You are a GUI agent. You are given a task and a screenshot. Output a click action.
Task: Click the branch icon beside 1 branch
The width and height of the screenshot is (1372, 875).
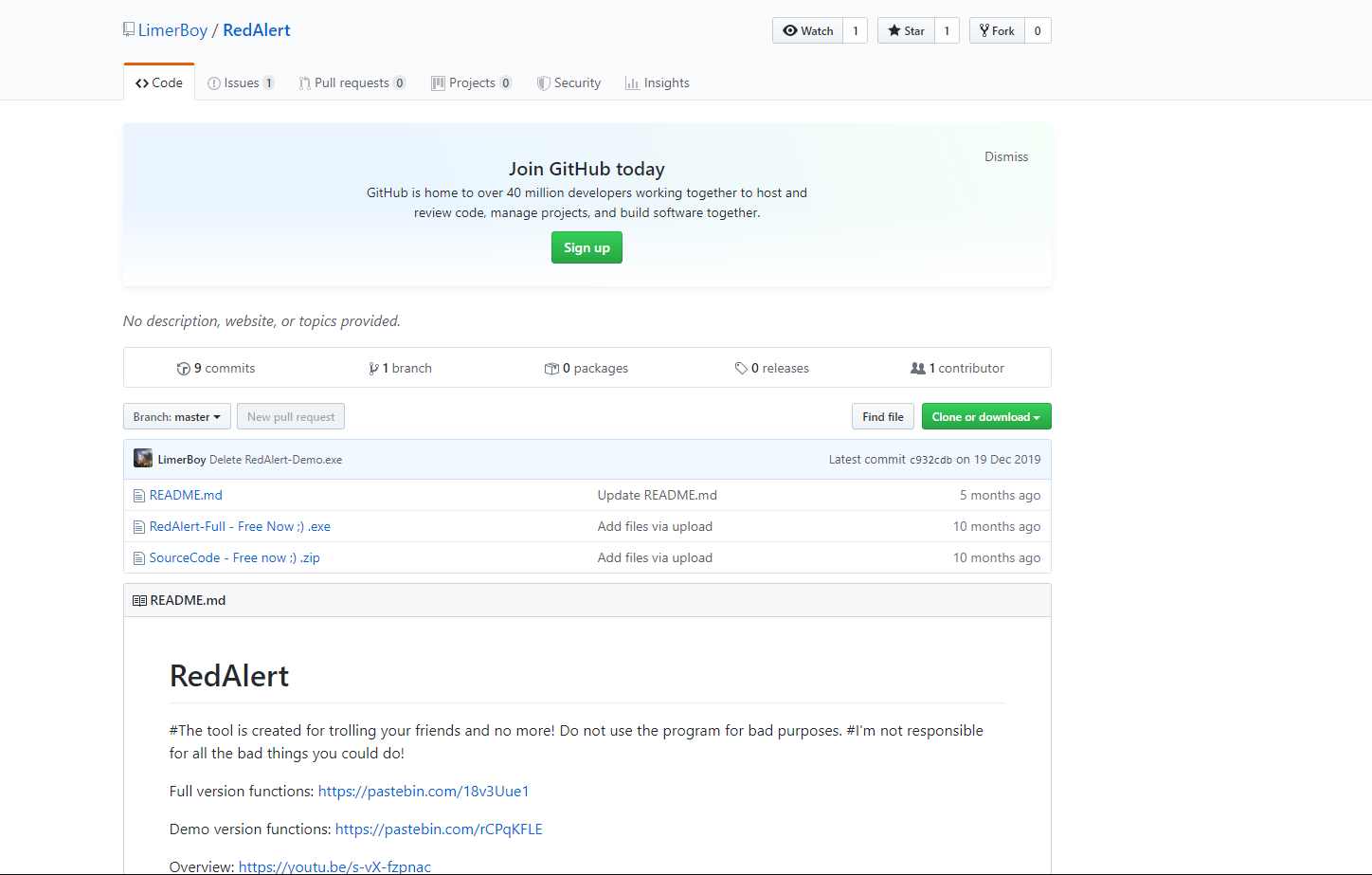point(374,369)
